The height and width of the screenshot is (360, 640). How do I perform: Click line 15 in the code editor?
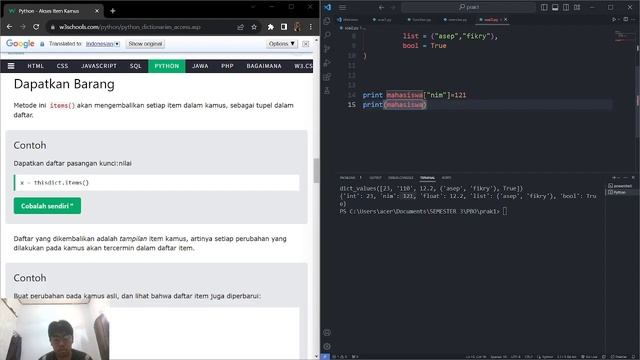click(x=486, y=105)
